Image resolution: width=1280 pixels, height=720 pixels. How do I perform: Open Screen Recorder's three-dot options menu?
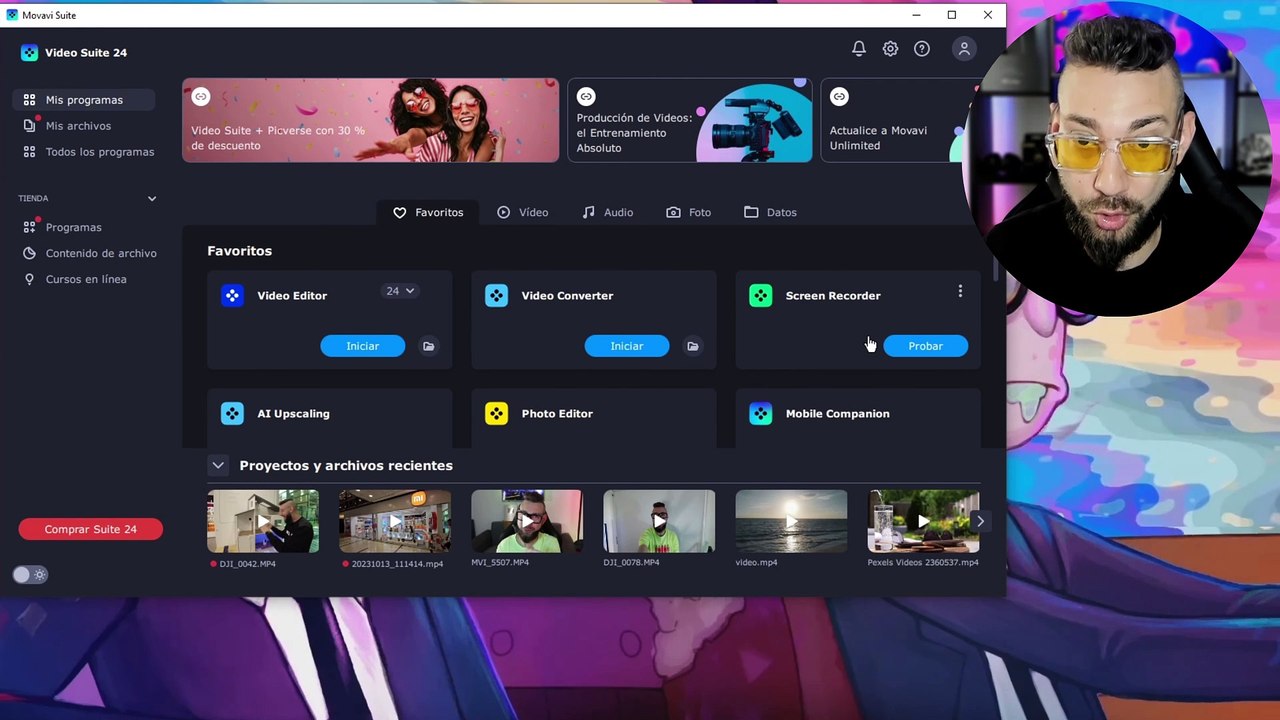pos(960,291)
